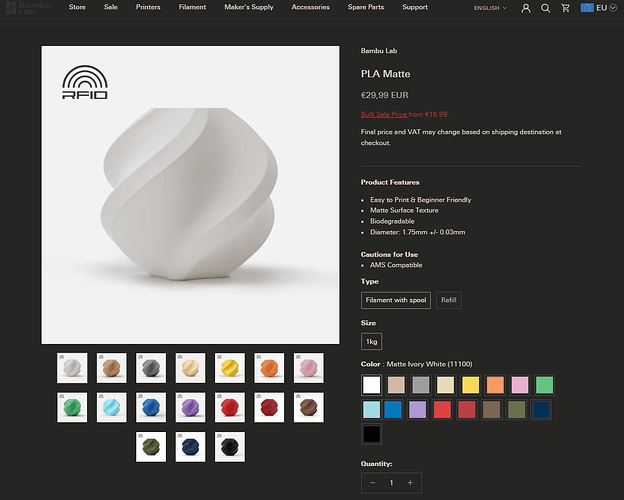Select the 1kg size option
This screenshot has width=624, height=500.
[371, 342]
